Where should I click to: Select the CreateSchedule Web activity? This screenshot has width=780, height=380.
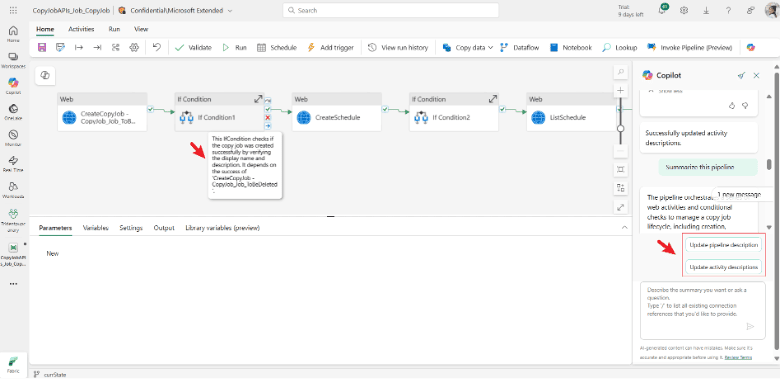(337, 112)
